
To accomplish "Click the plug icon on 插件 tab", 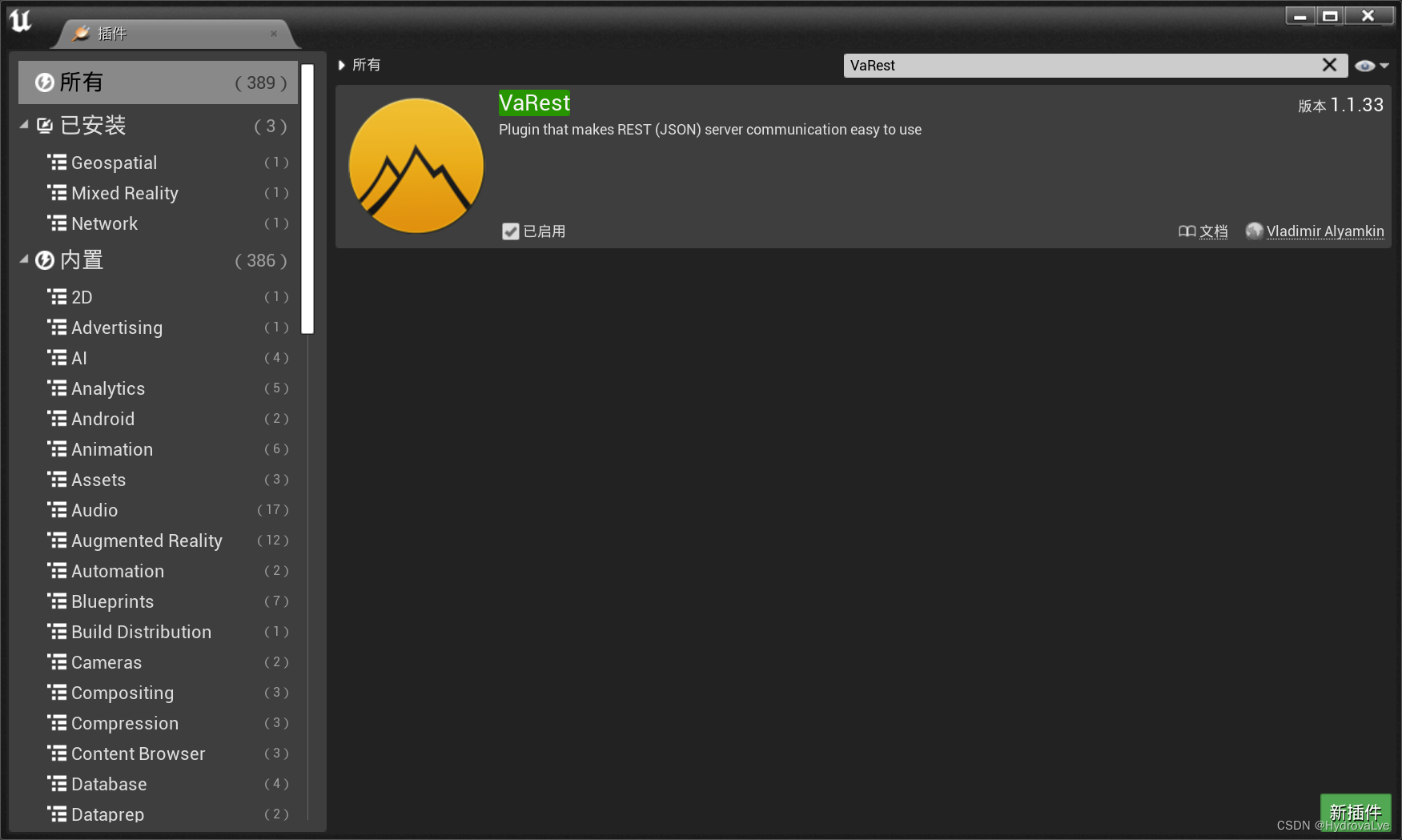I will (81, 33).
